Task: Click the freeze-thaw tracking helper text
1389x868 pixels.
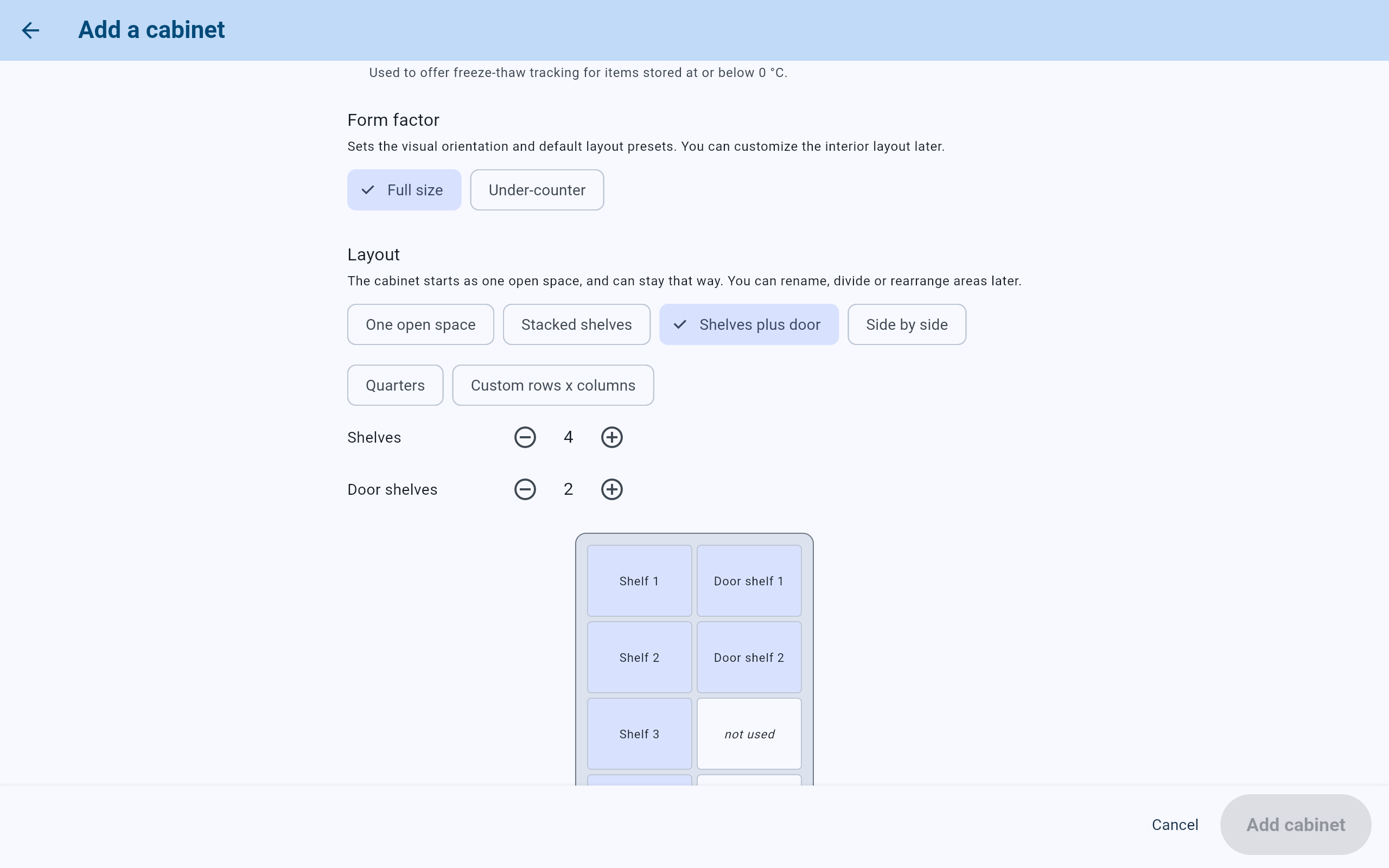Action: pyautogui.click(x=578, y=73)
